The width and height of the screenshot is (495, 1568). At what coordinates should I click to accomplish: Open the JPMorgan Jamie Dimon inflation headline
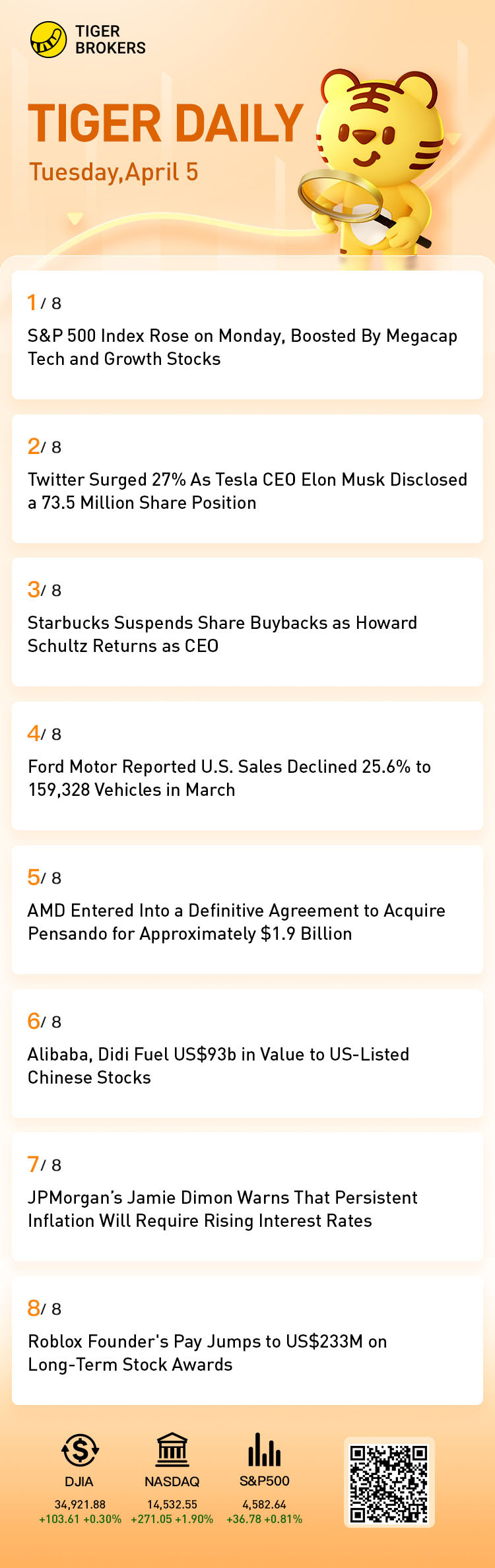pos(222,1209)
